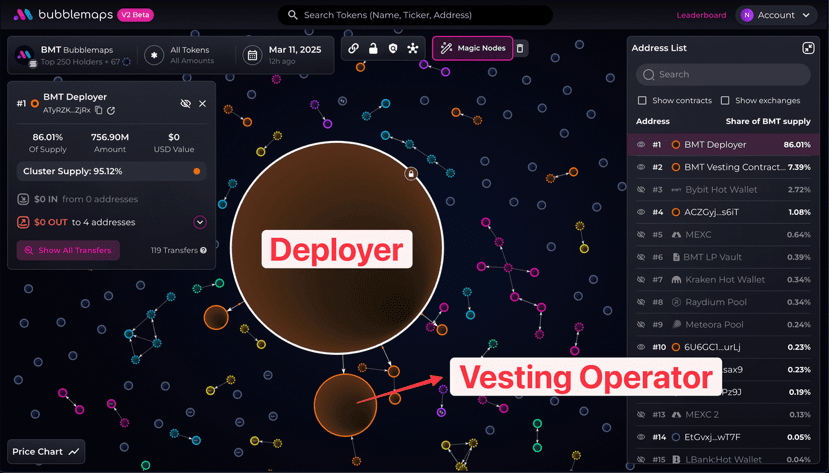
Task: Open the Price Chart panel
Action: pyautogui.click(x=46, y=452)
